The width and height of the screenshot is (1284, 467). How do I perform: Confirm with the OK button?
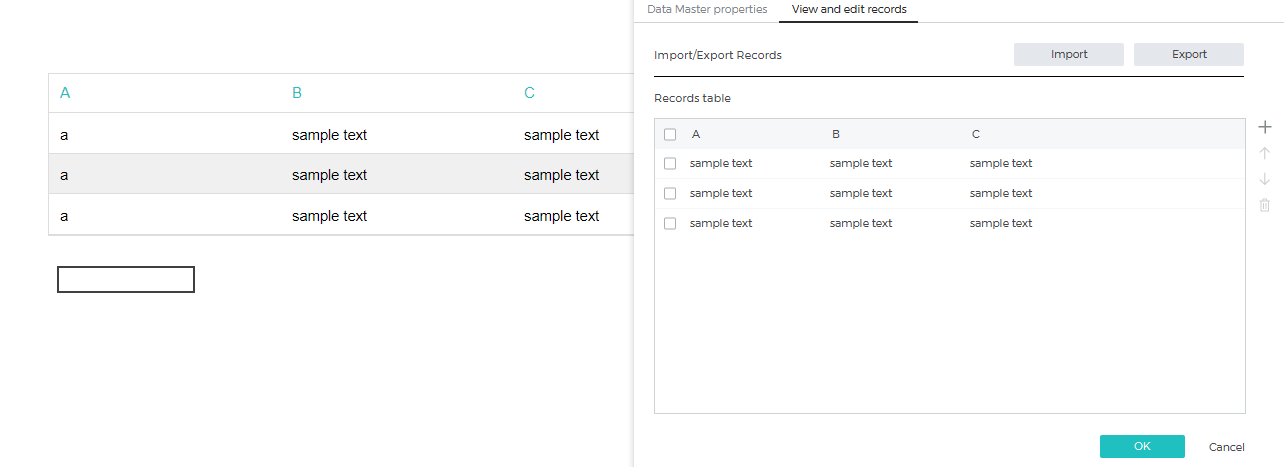point(1142,446)
